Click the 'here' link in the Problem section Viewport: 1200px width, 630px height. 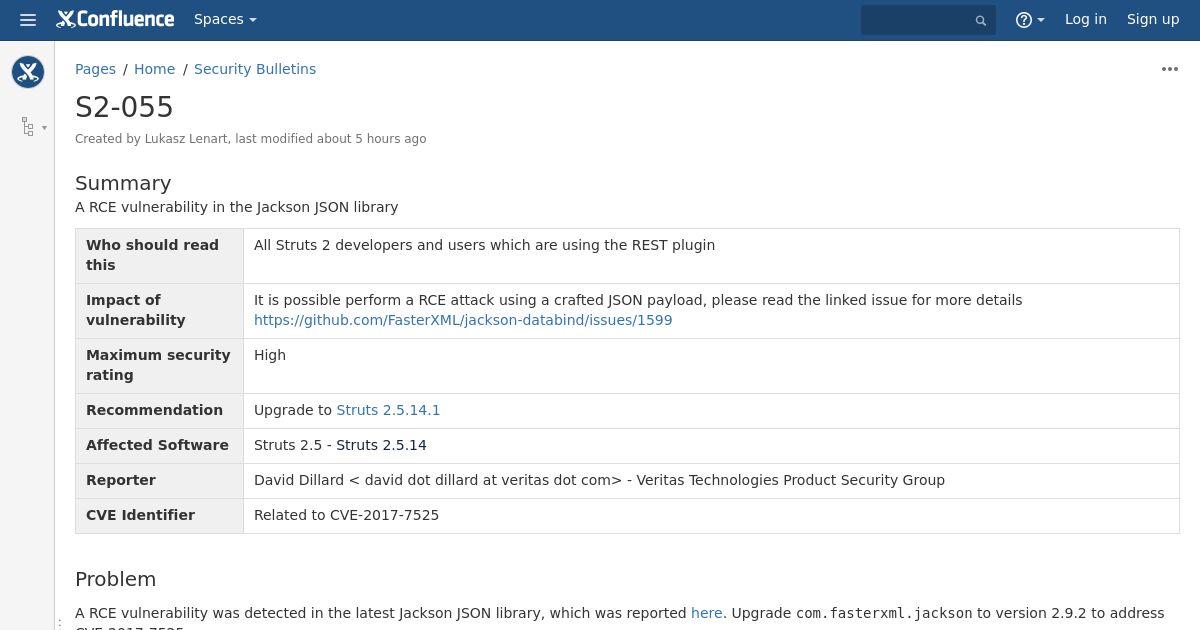(x=706, y=613)
